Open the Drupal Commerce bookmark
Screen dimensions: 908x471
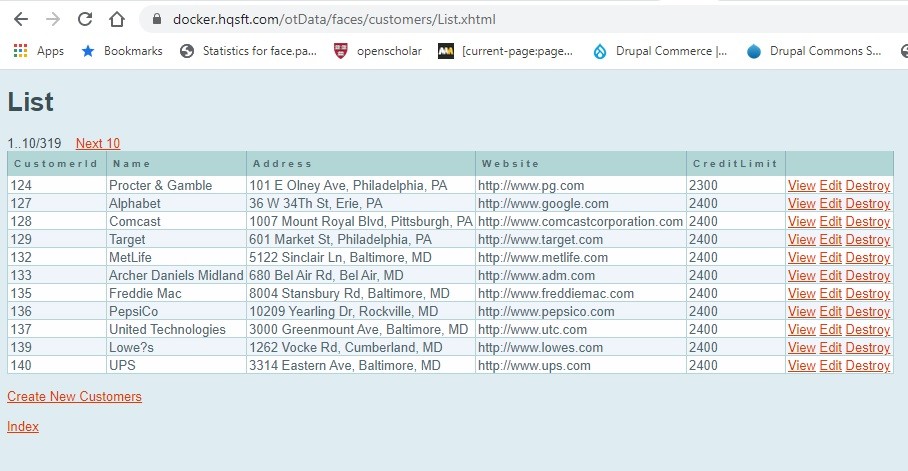pos(660,51)
